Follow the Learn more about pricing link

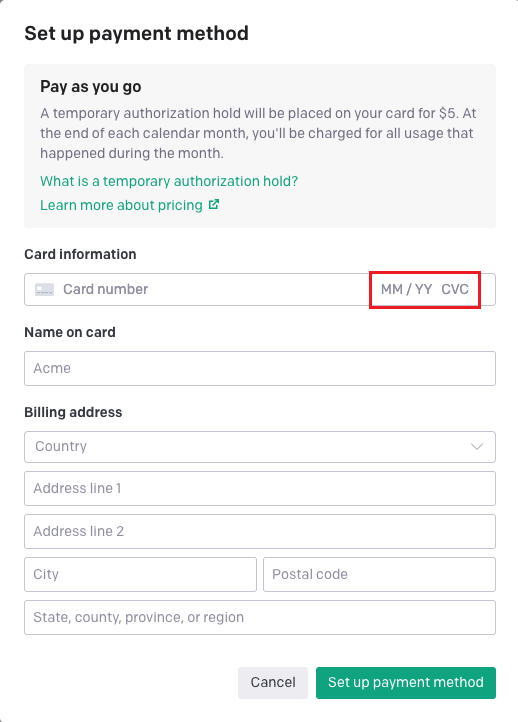[122, 205]
